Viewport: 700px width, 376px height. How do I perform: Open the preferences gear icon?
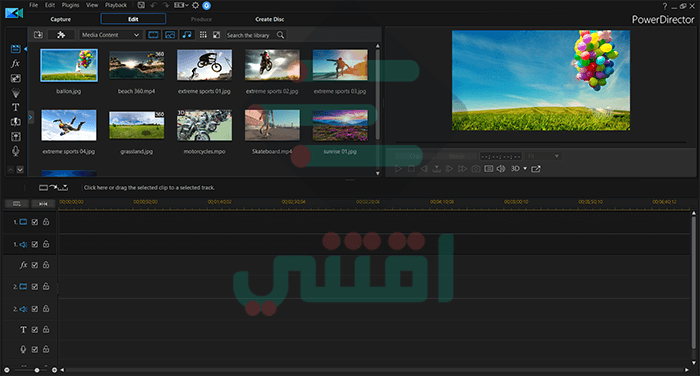(x=196, y=5)
